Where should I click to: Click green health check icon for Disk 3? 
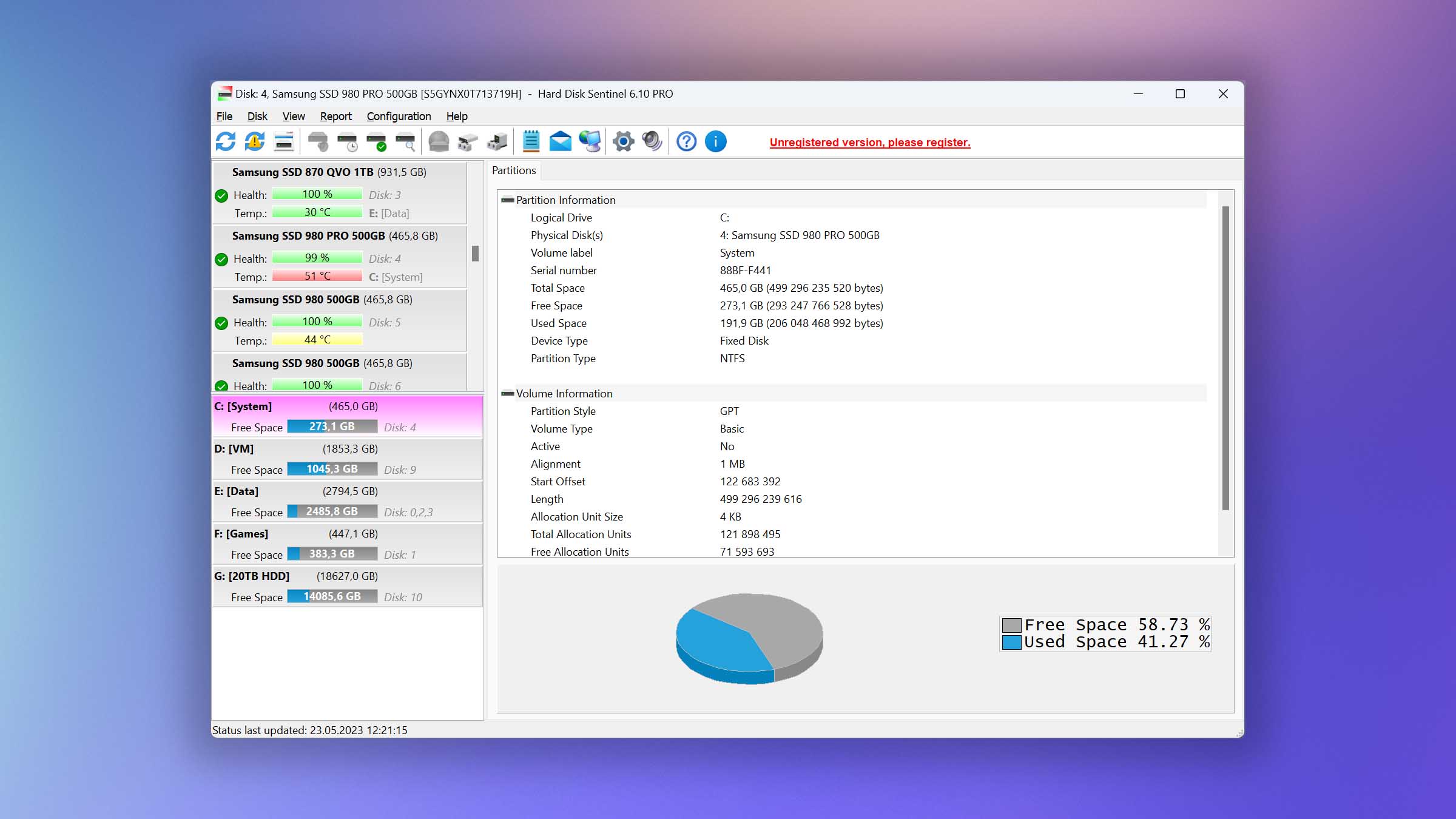[x=221, y=195]
